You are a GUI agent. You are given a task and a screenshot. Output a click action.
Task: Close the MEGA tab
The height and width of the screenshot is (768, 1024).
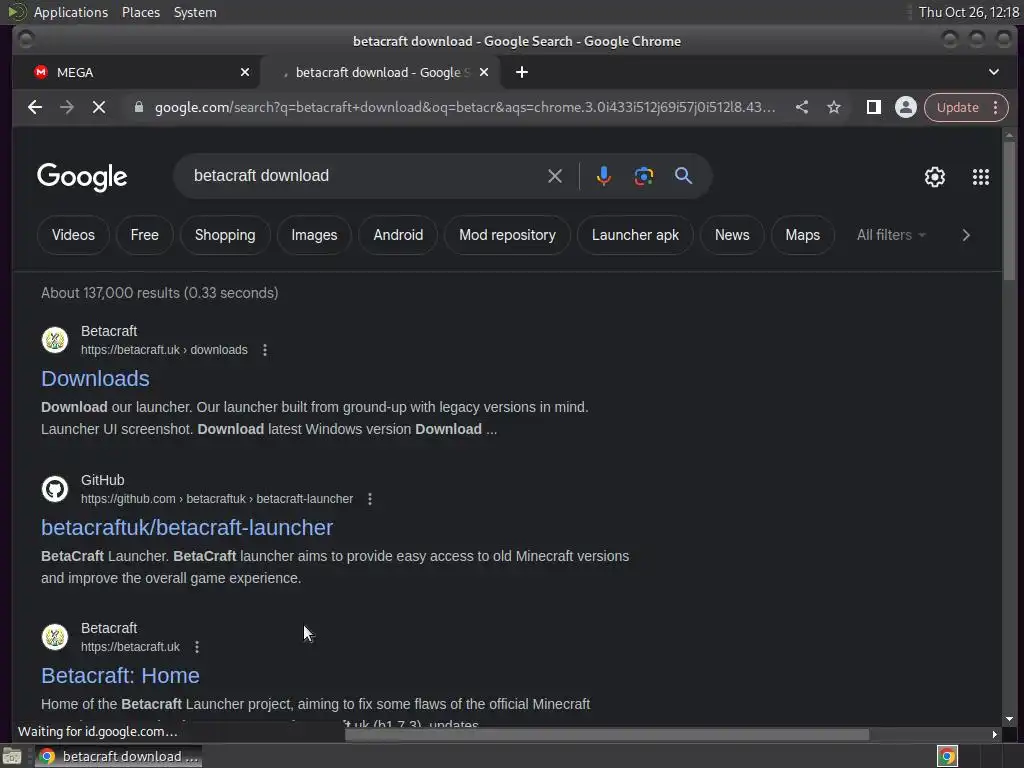tap(245, 72)
